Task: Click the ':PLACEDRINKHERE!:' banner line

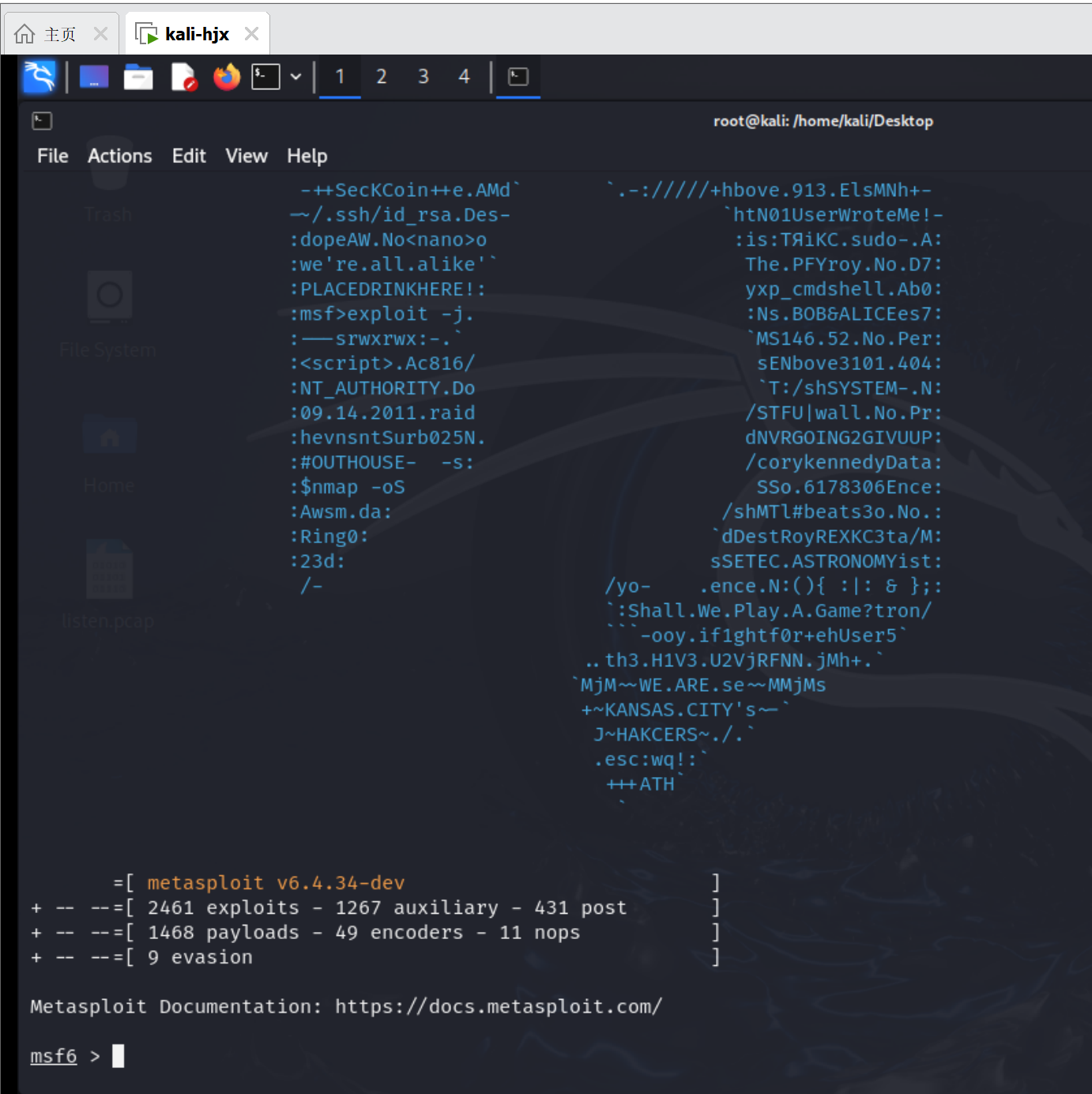Action: (x=387, y=289)
